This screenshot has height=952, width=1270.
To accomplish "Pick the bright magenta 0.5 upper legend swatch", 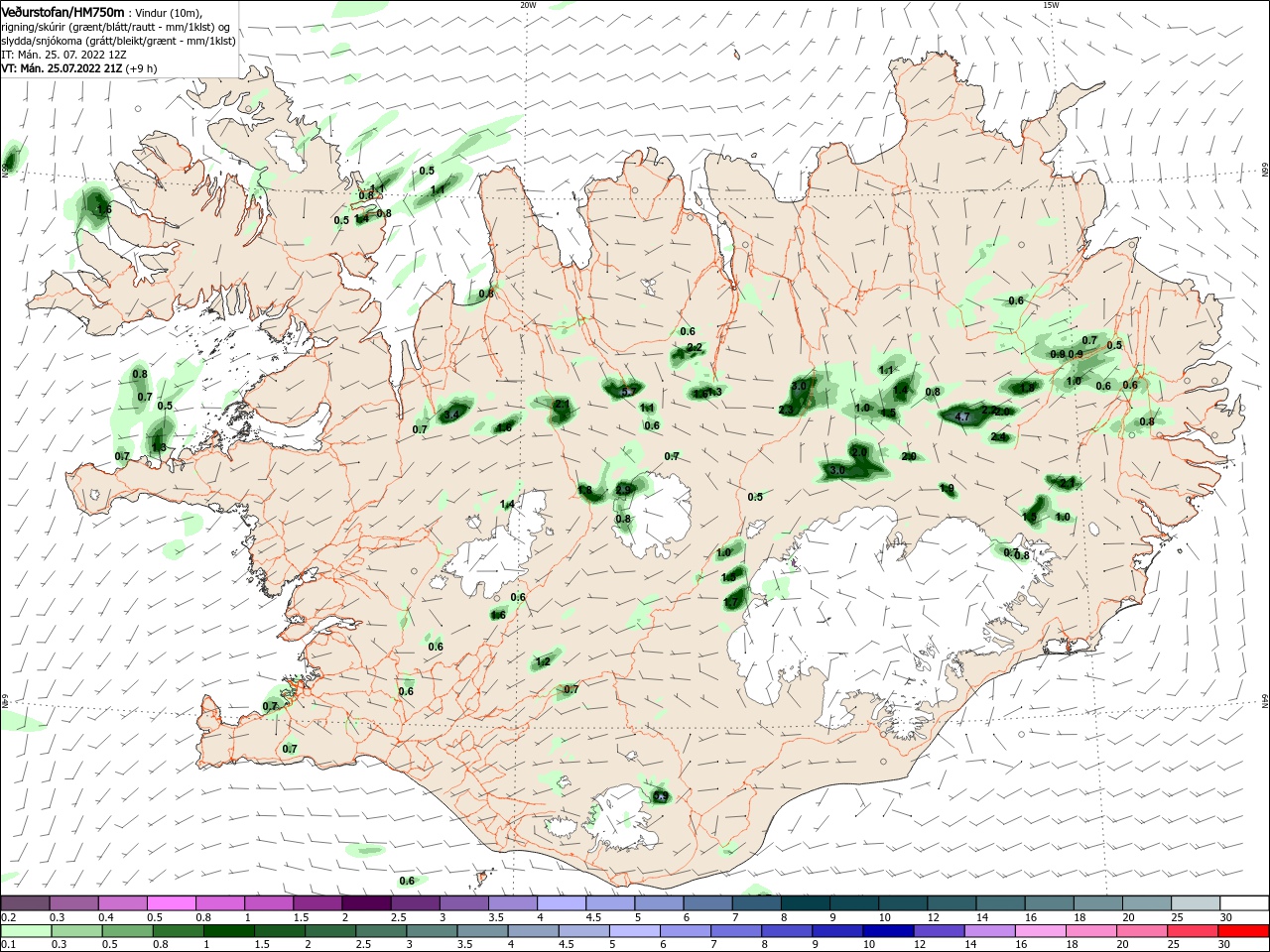I will [171, 903].
